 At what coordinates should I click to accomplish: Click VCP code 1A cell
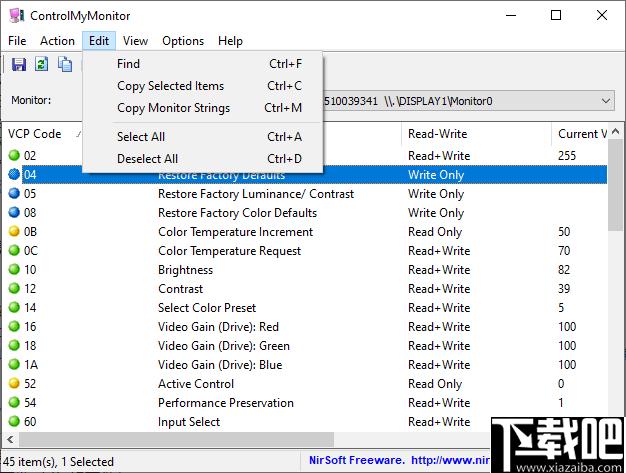31,364
